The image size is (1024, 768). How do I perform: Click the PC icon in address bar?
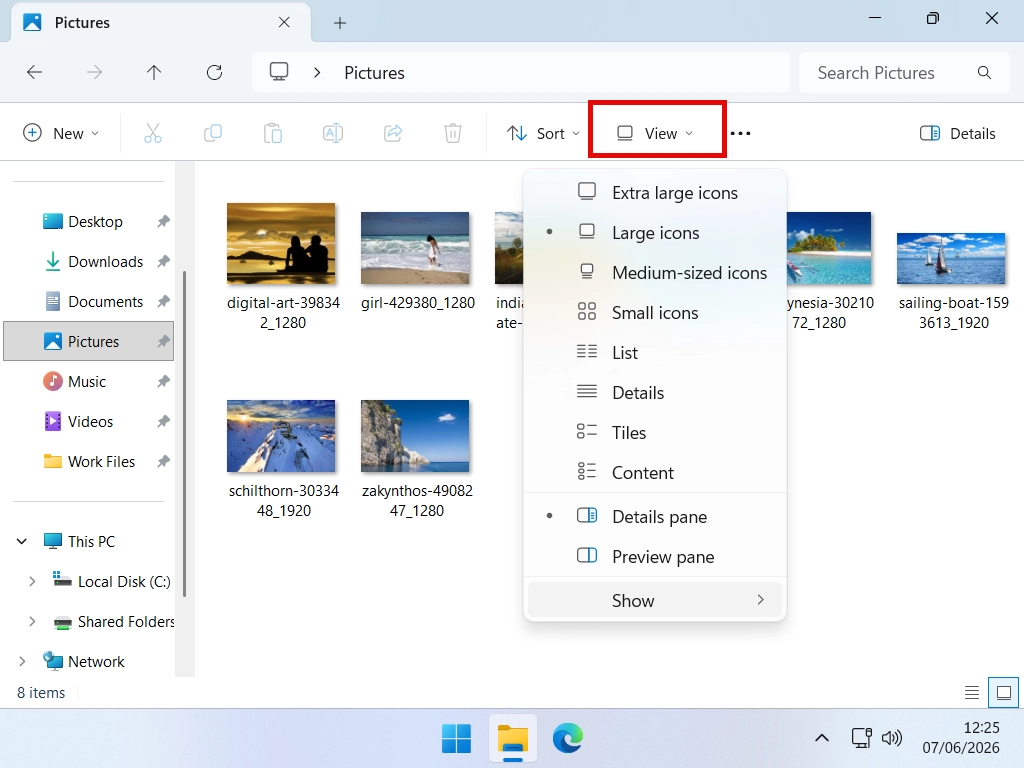[x=279, y=72]
